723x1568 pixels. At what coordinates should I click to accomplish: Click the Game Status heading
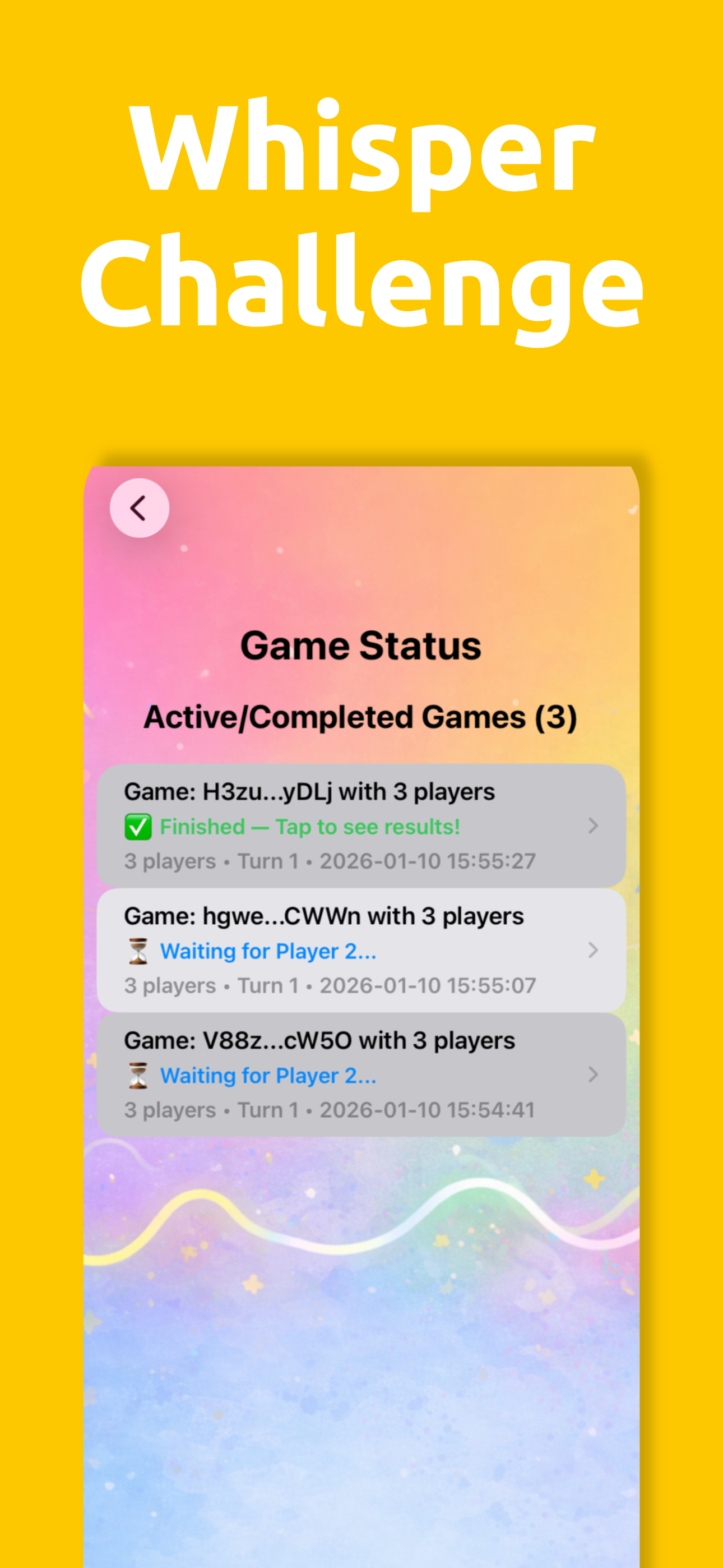[x=361, y=646]
